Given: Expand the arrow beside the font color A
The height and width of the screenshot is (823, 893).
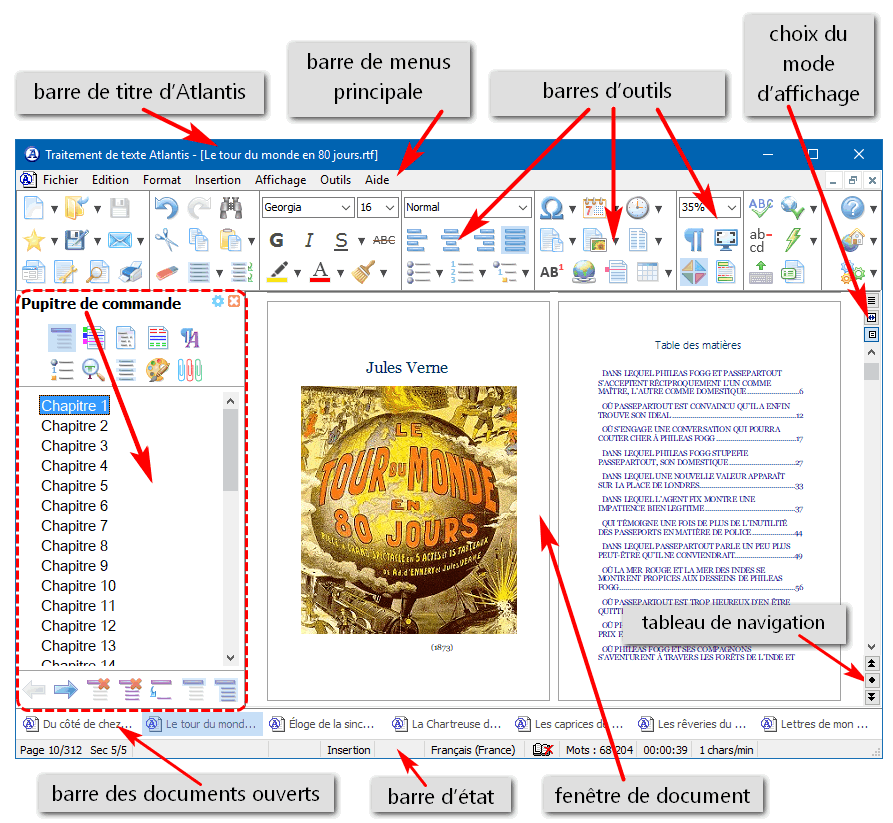Looking at the screenshot, I should tap(341, 273).
